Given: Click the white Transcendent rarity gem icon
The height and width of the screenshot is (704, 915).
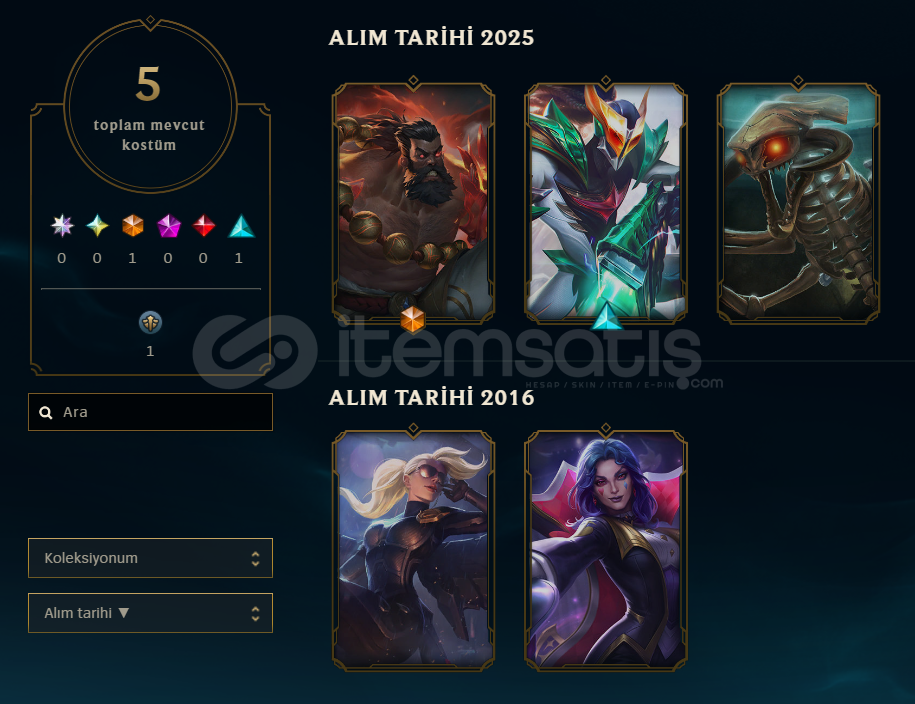Looking at the screenshot, I should click(62, 226).
